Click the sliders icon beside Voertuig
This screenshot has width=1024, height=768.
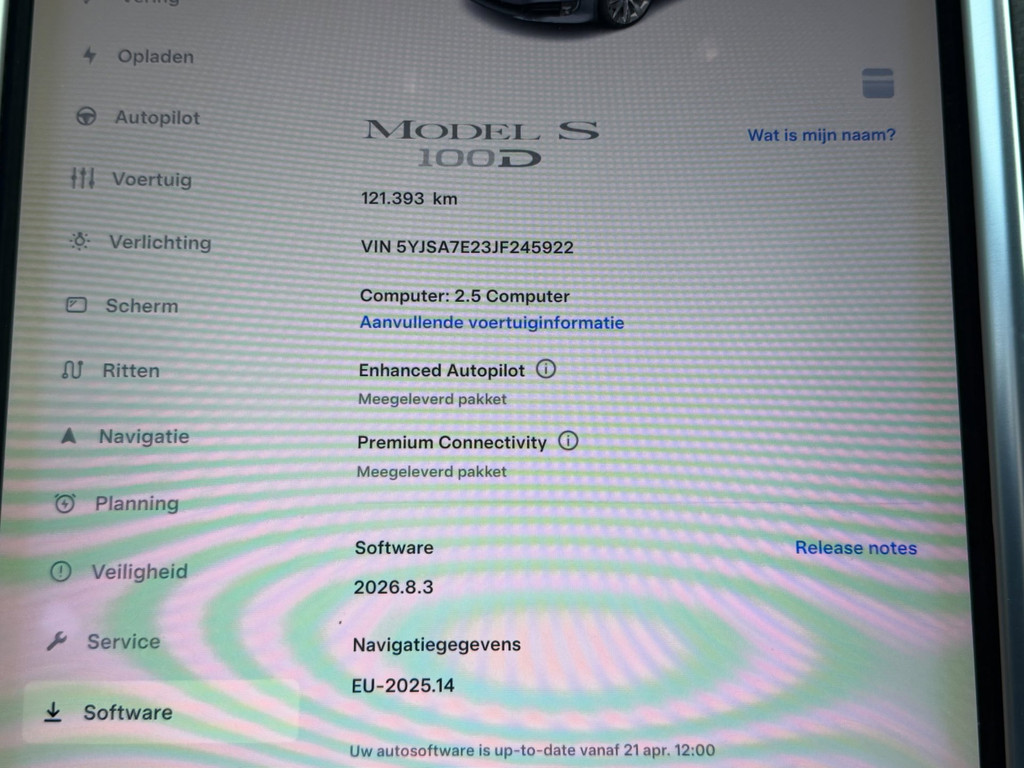82,179
